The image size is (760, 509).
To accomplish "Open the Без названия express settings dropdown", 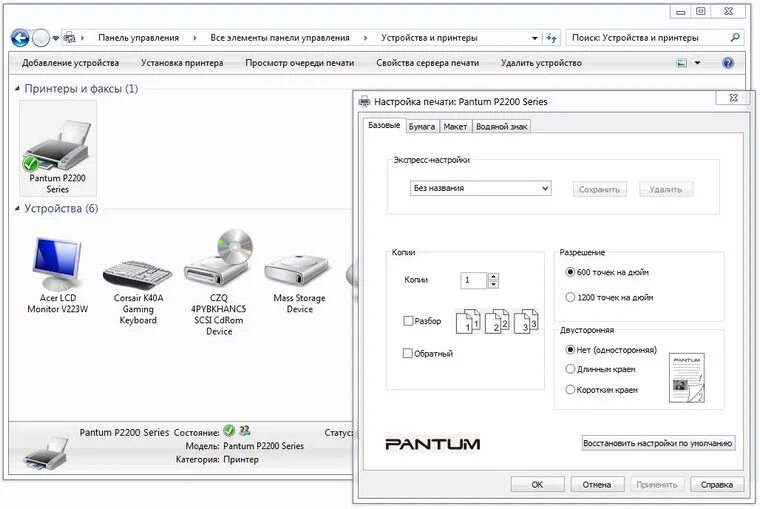I will pyautogui.click(x=480, y=188).
